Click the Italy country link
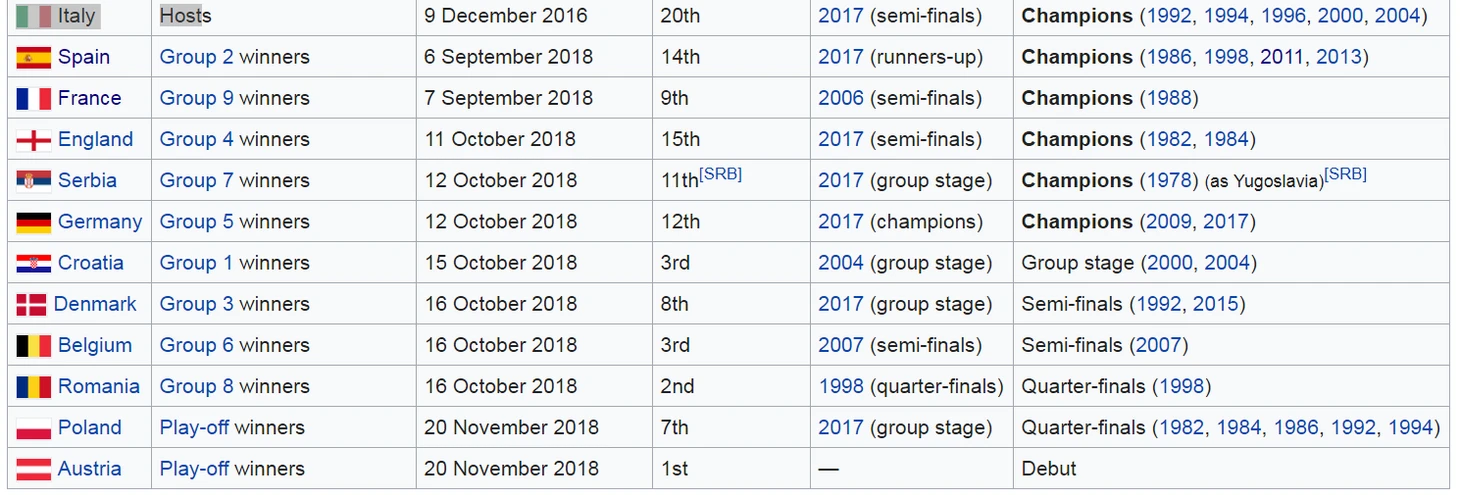Viewport: 1460px width, 495px height. 76,16
